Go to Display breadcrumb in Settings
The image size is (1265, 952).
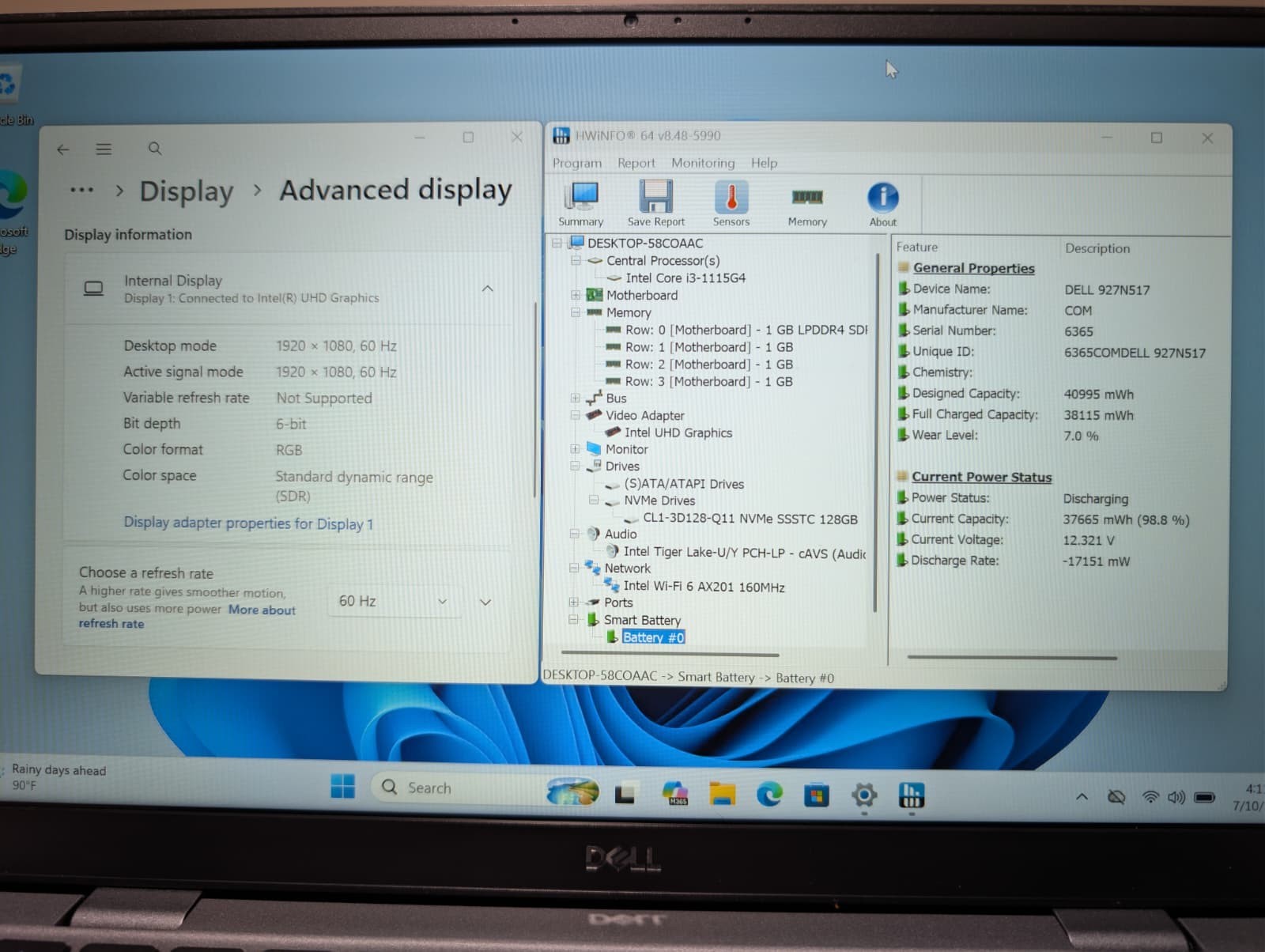(187, 191)
